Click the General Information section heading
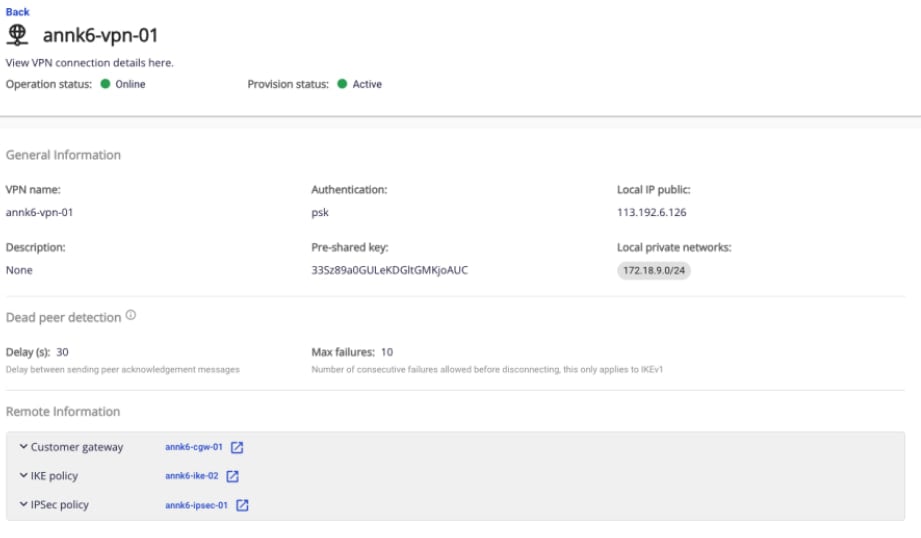921x538 pixels. (x=63, y=155)
